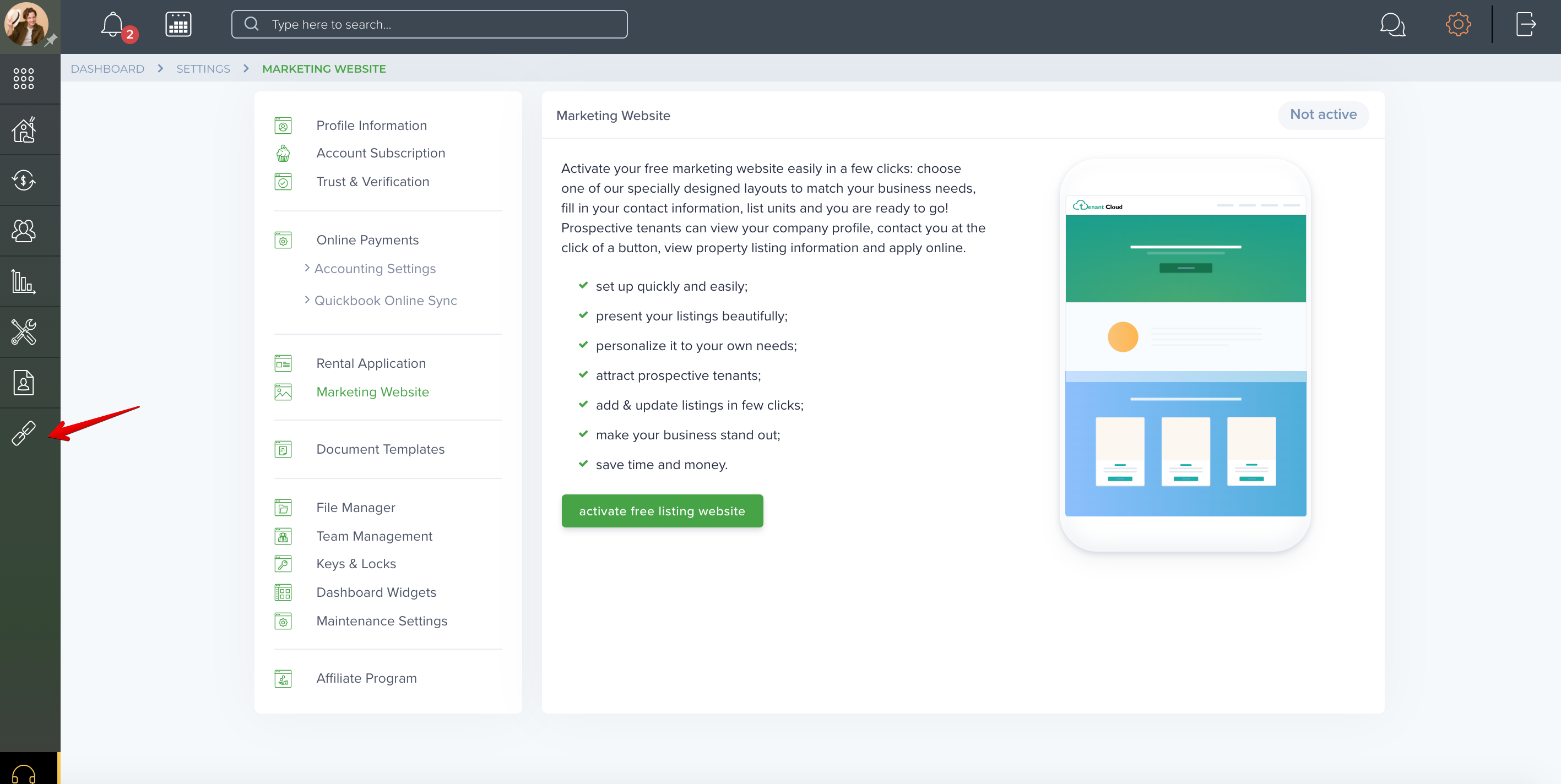Open the orange settings gear icon
1561x784 pixels.
pyautogui.click(x=1458, y=24)
